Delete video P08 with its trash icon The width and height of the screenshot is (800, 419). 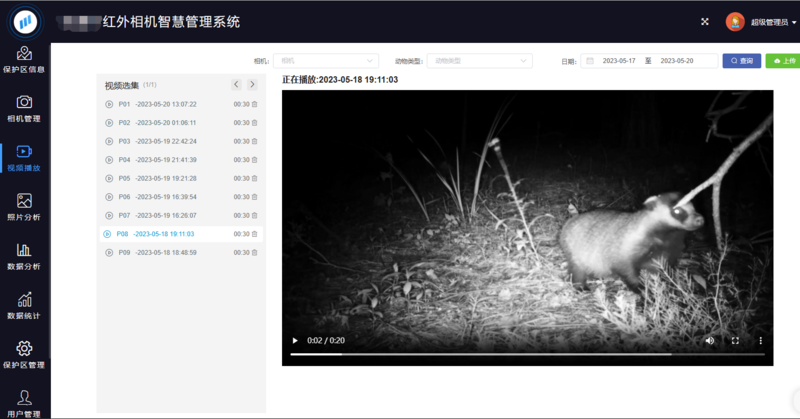(255, 234)
